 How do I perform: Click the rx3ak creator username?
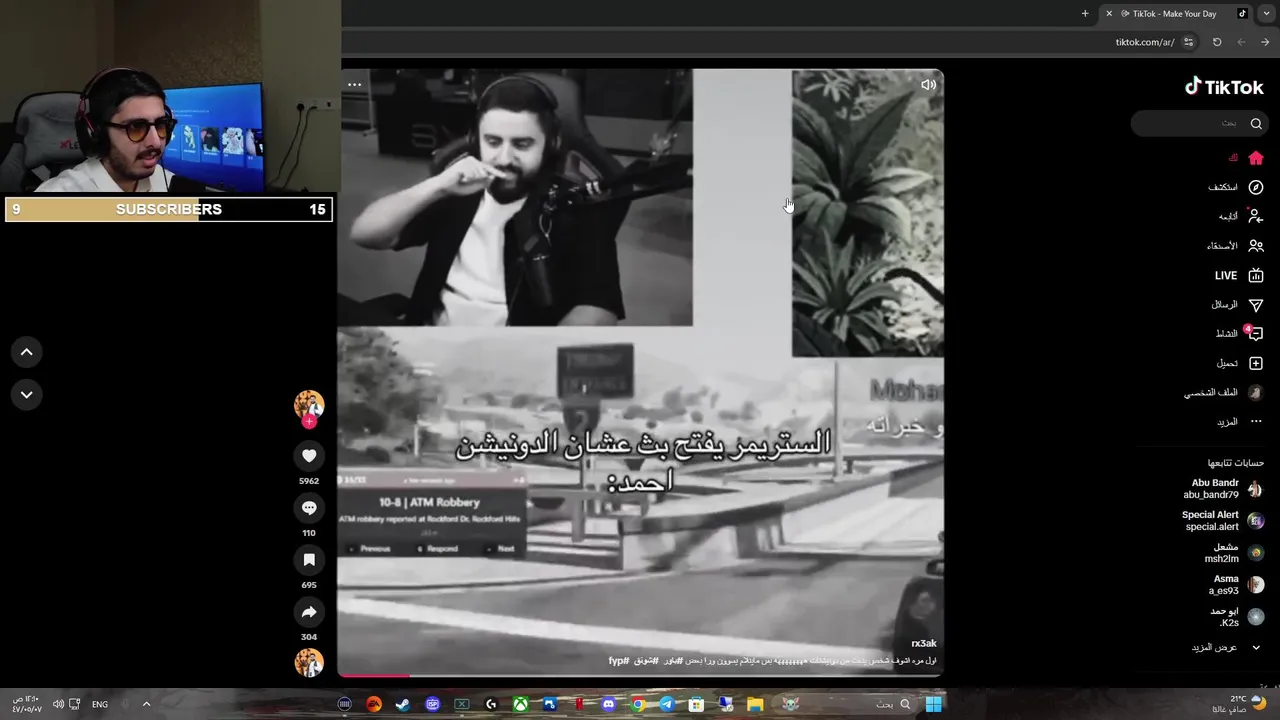click(x=924, y=643)
